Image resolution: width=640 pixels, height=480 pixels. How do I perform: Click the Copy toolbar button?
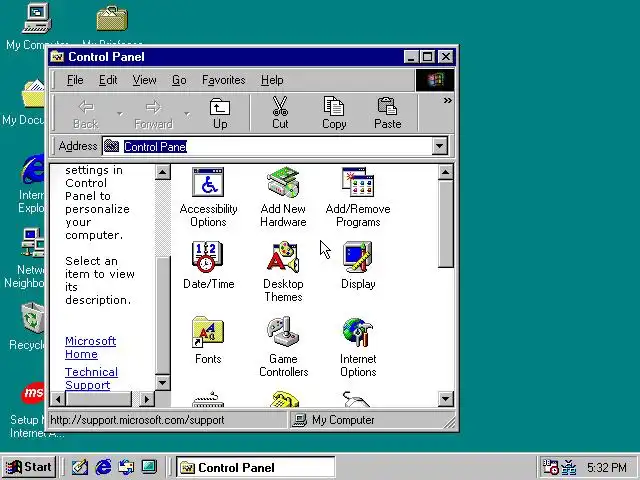tap(334, 113)
